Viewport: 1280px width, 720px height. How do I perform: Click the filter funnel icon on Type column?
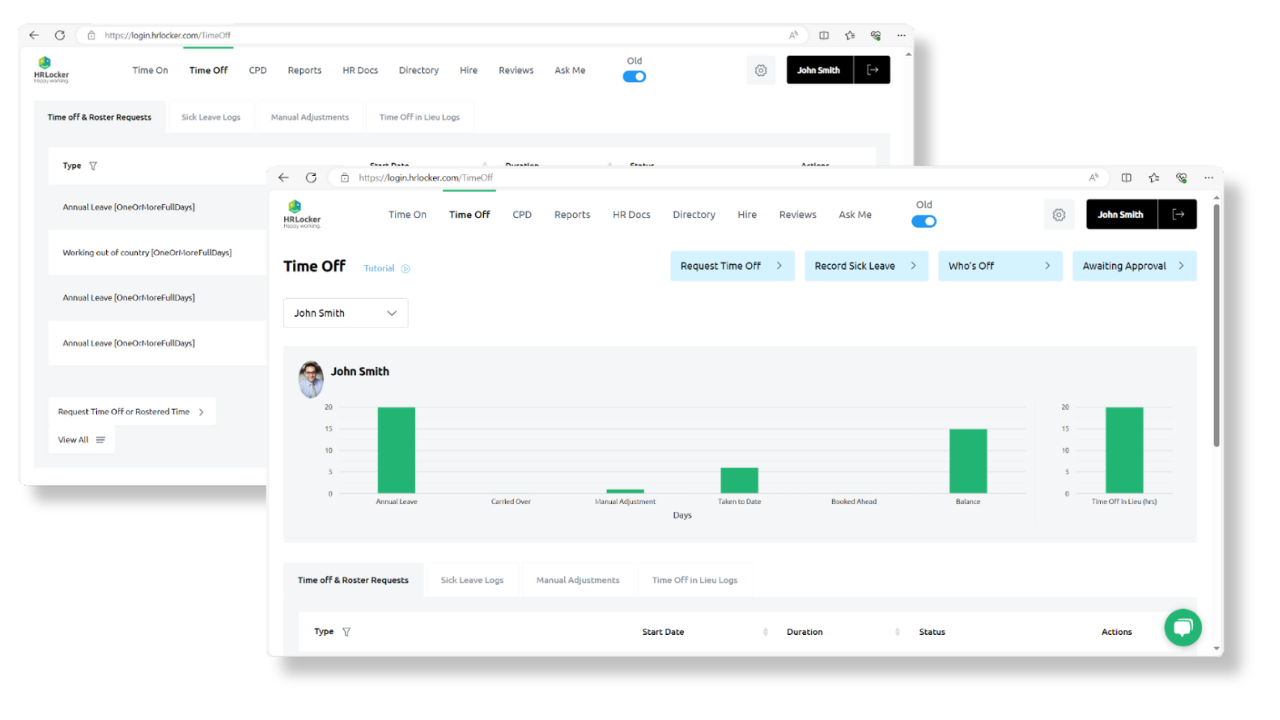click(x=346, y=631)
